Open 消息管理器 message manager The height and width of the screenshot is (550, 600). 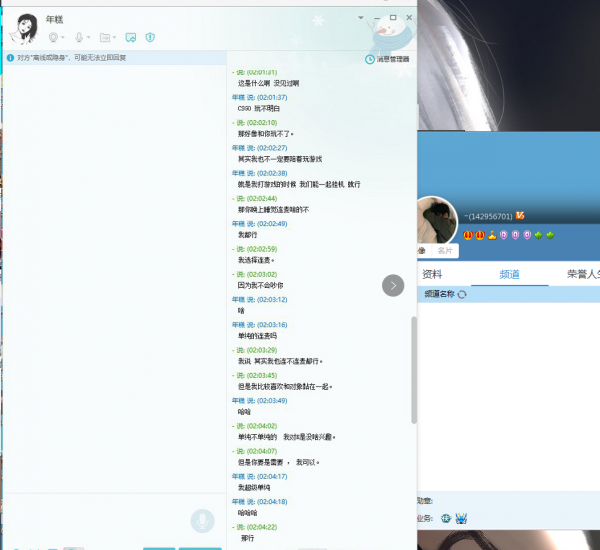tap(387, 59)
